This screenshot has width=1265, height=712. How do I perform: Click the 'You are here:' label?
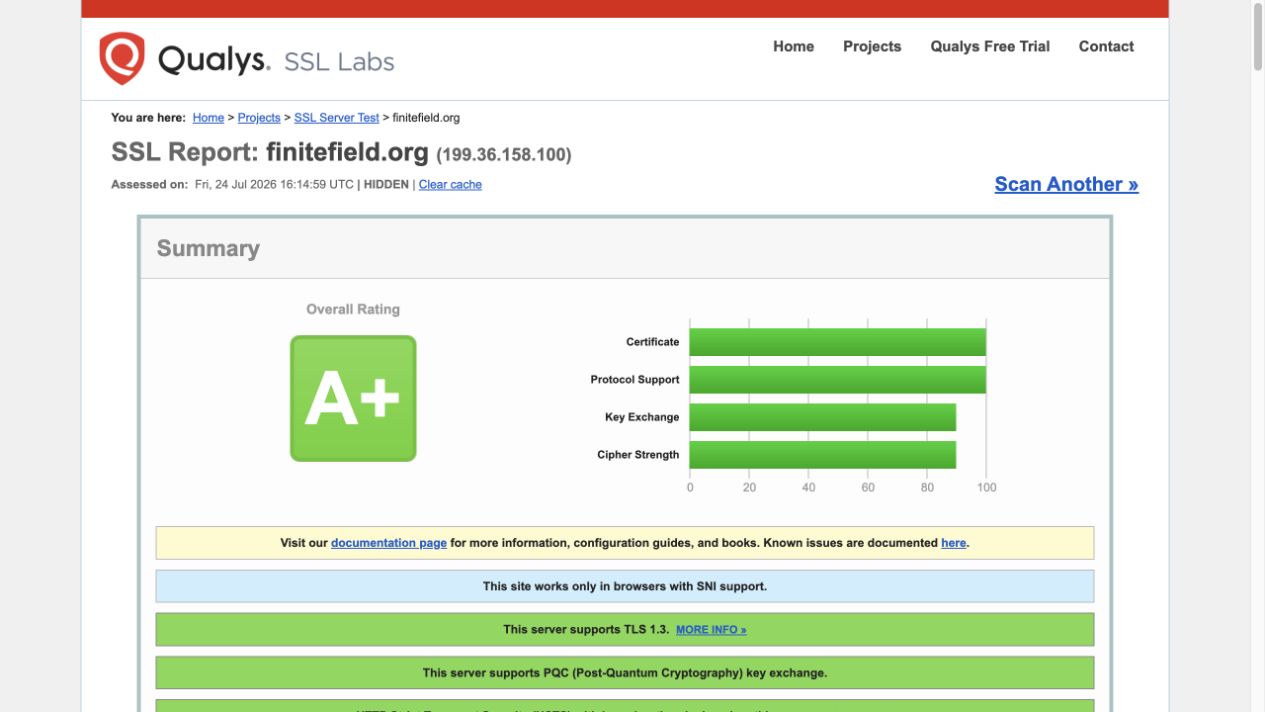[148, 117]
